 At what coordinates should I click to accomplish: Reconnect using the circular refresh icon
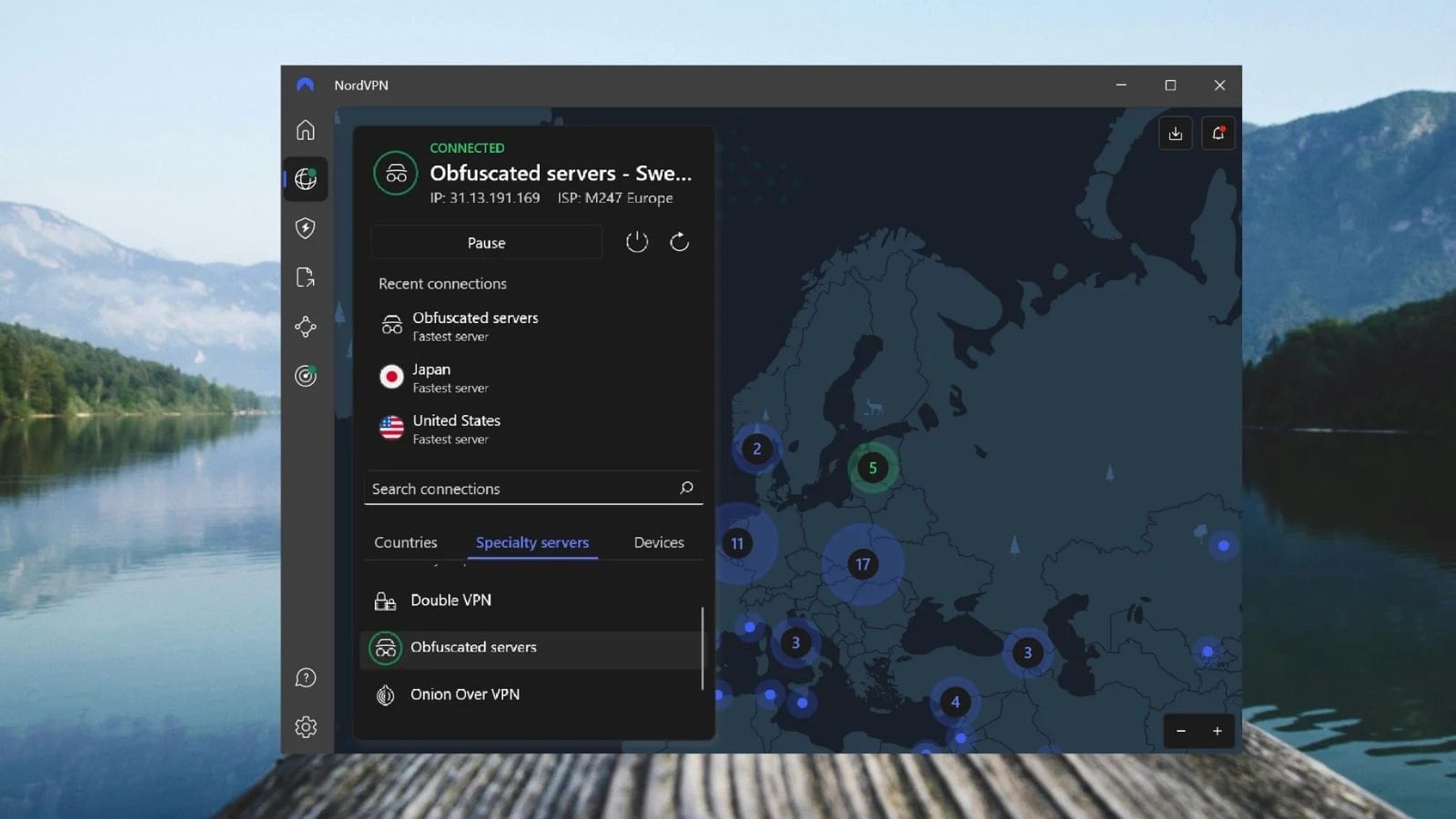click(679, 241)
